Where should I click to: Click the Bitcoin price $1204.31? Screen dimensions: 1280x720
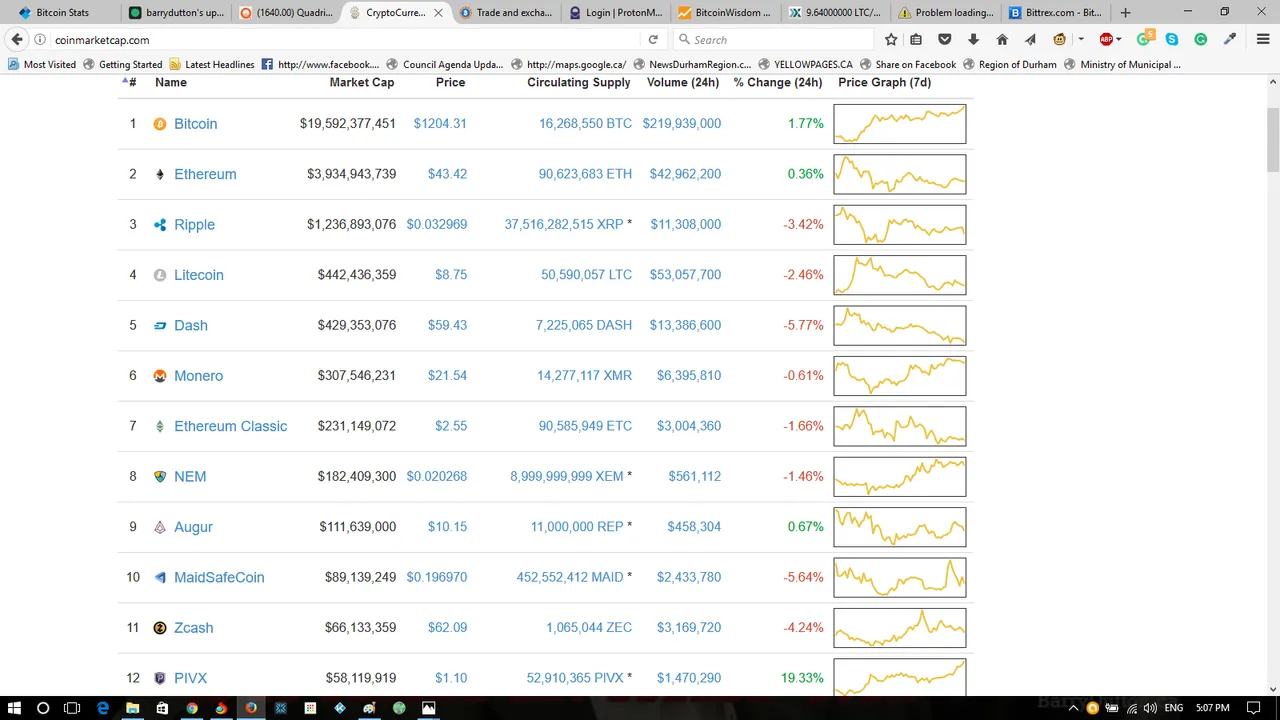click(x=440, y=124)
